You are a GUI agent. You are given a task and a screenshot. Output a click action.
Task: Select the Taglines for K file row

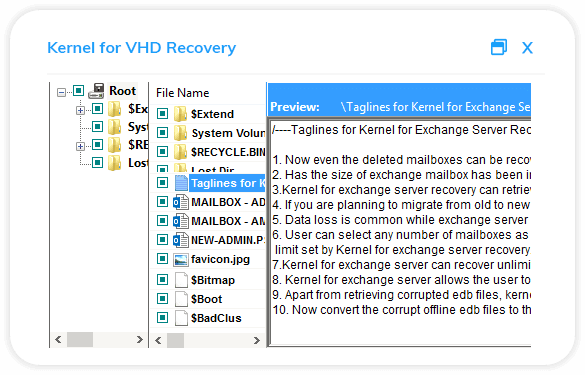click(227, 183)
